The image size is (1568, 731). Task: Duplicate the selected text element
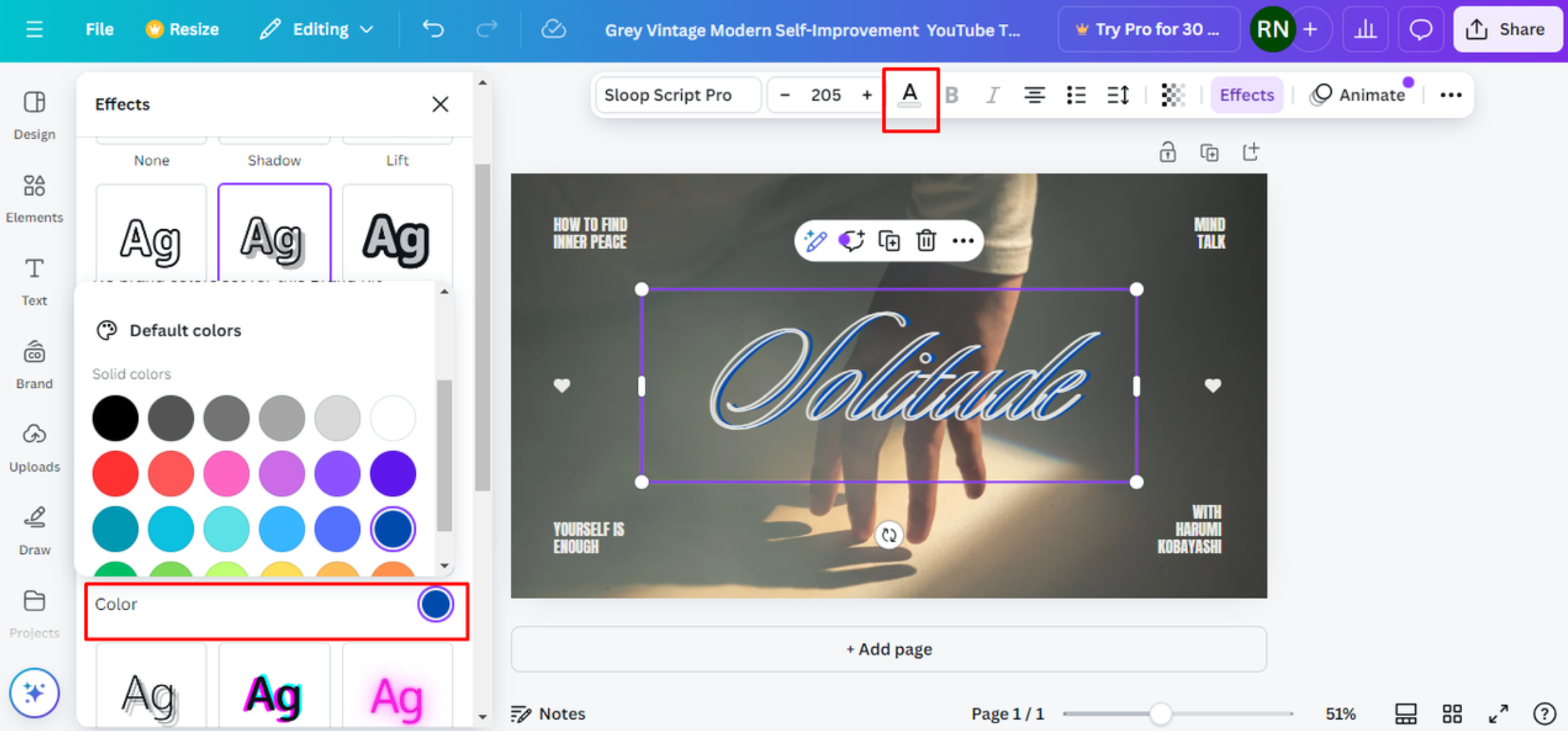tap(889, 240)
